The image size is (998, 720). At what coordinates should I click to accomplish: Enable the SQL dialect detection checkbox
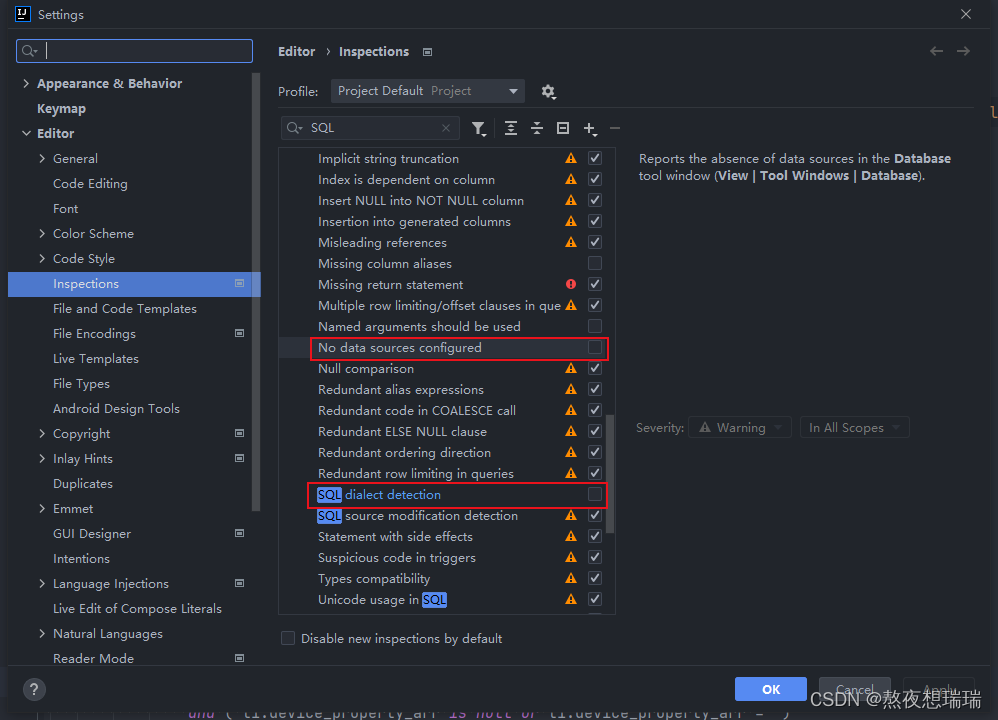594,494
